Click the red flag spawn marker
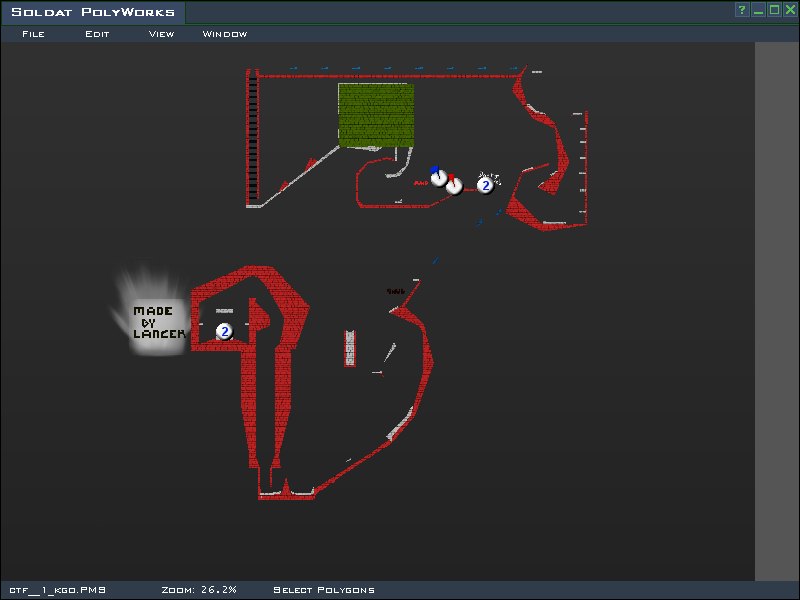Image resolution: width=800 pixels, height=600 pixels. (x=454, y=184)
